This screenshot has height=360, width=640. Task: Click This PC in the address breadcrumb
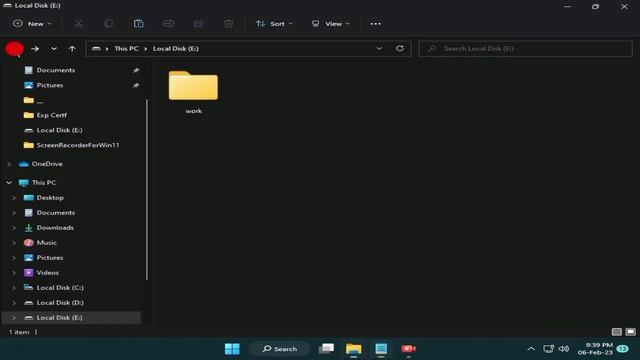[127, 49]
